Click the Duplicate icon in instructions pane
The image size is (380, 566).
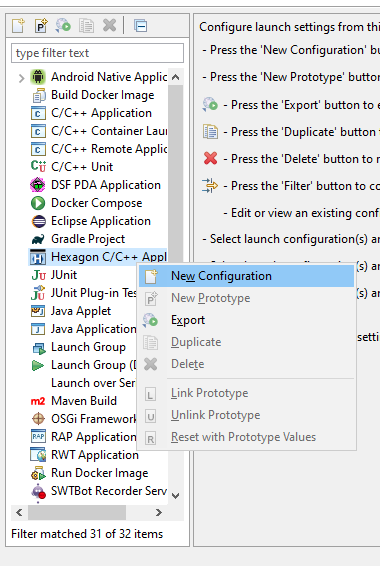[210, 132]
